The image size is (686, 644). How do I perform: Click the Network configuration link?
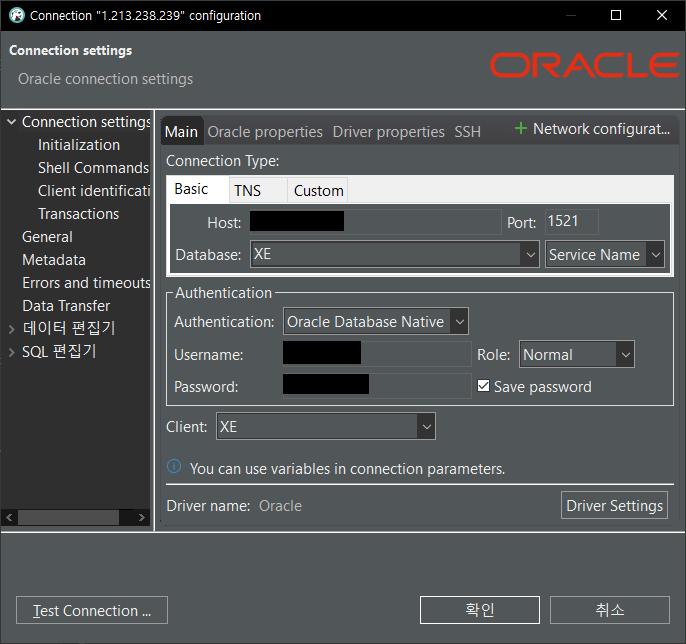click(602, 129)
